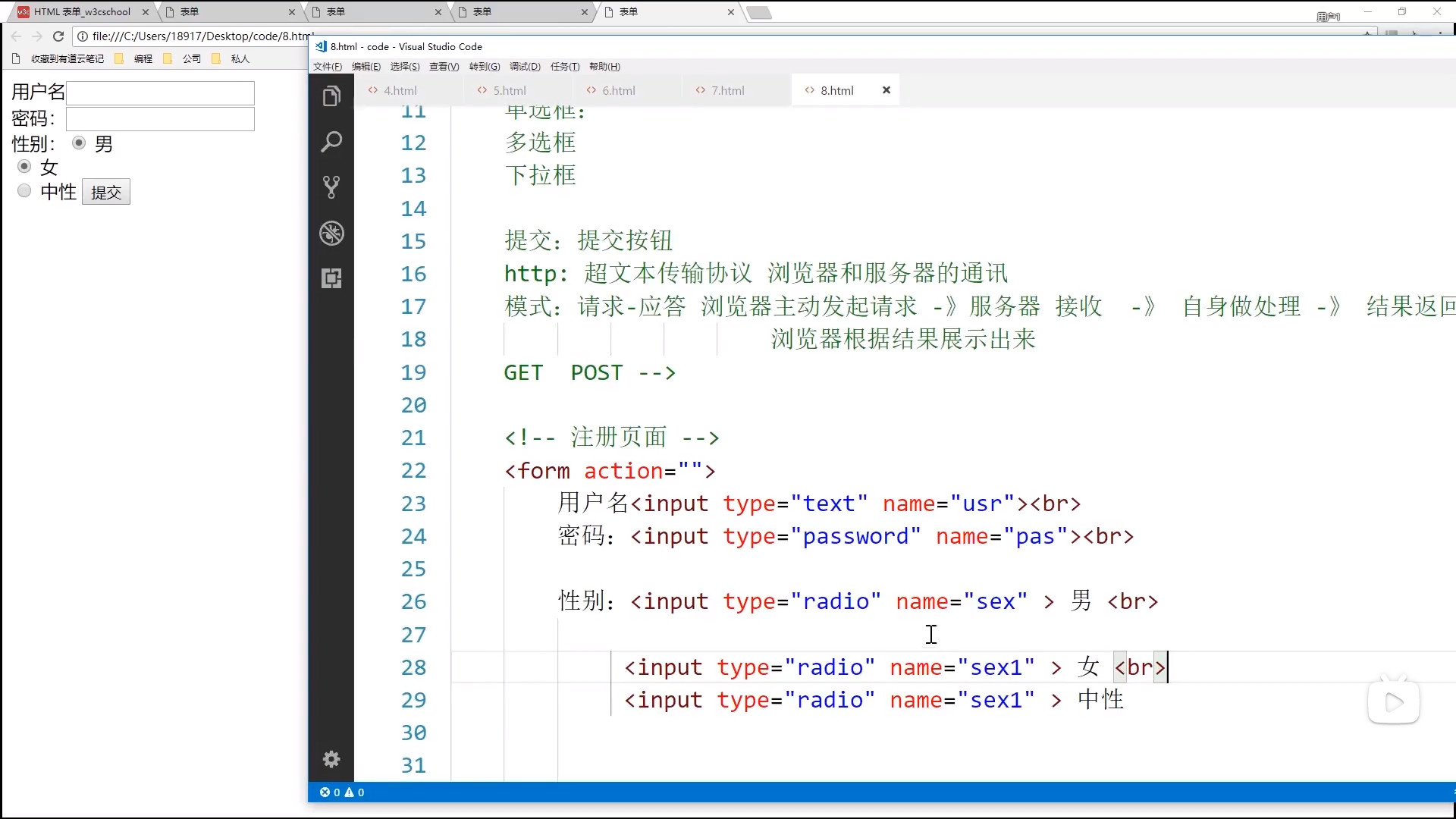
Task: Click the 密码 password input field
Action: (160, 119)
